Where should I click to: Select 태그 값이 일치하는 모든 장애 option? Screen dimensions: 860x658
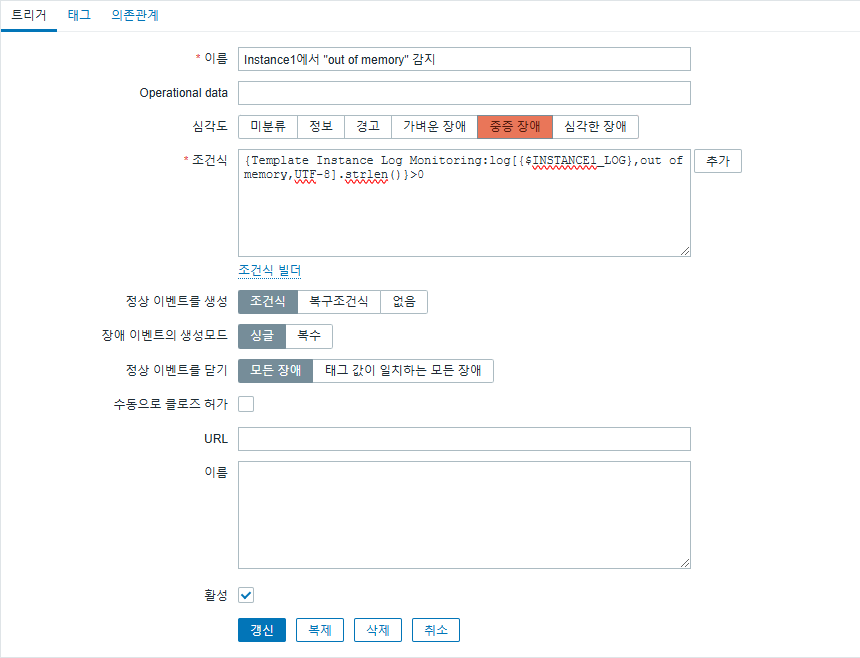[403, 371]
